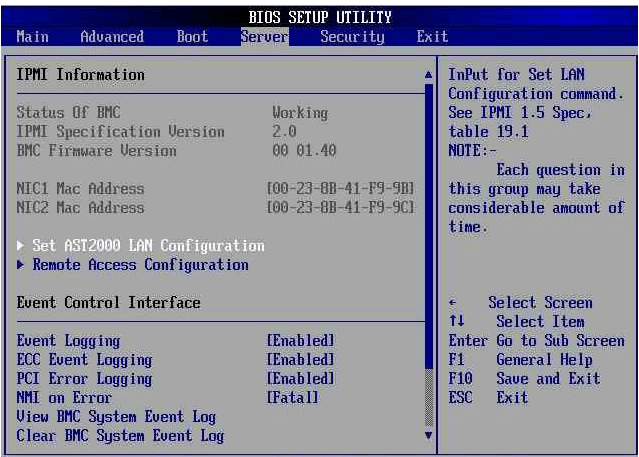Viewport: 639px width, 457px height.
Task: Select the NMI on Error label
Action: point(64,397)
